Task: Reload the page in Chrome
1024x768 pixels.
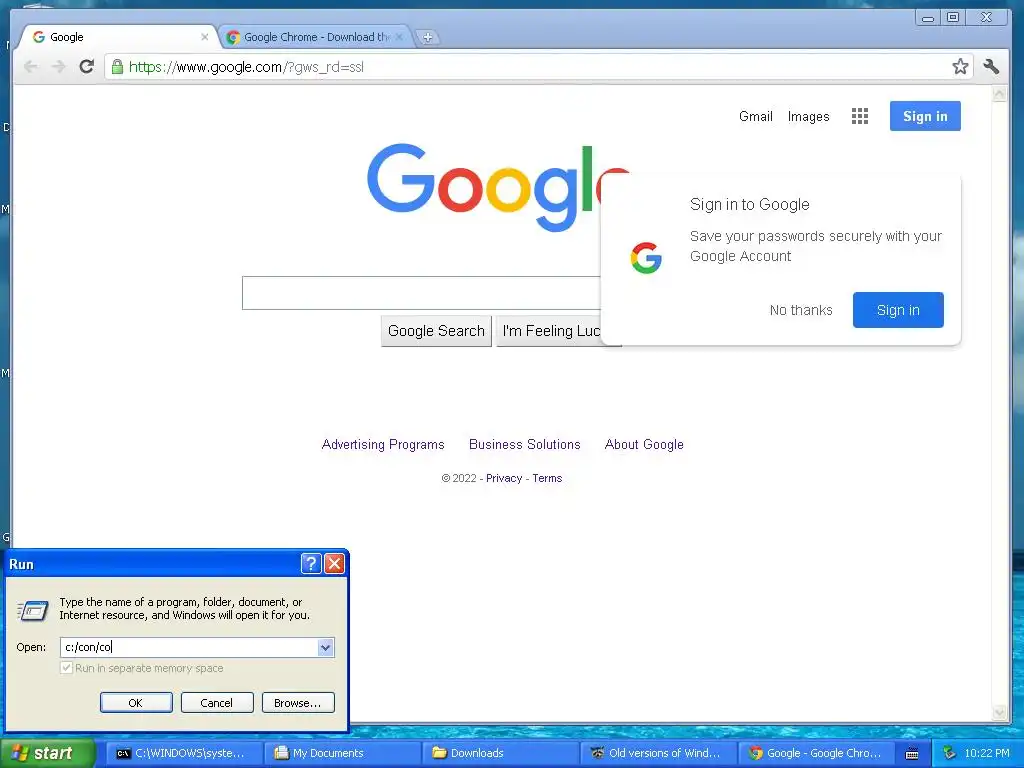Action: (x=86, y=67)
